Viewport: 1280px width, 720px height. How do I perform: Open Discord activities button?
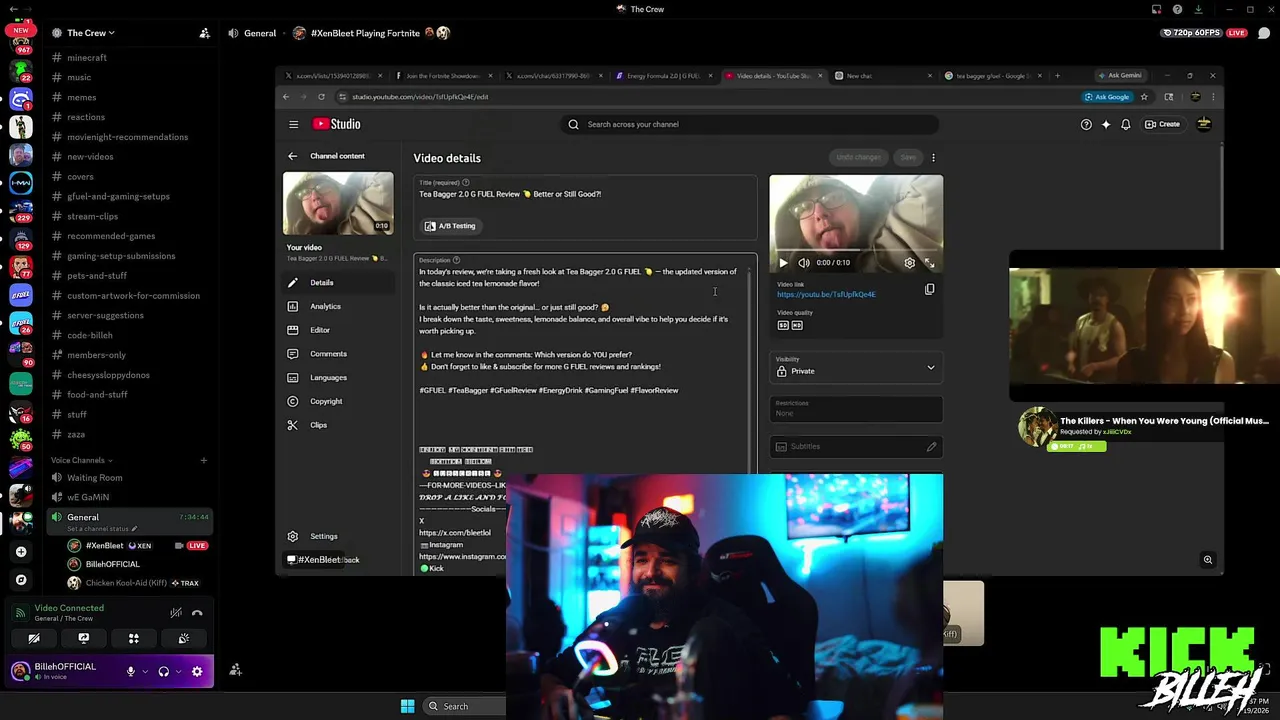tap(133, 638)
